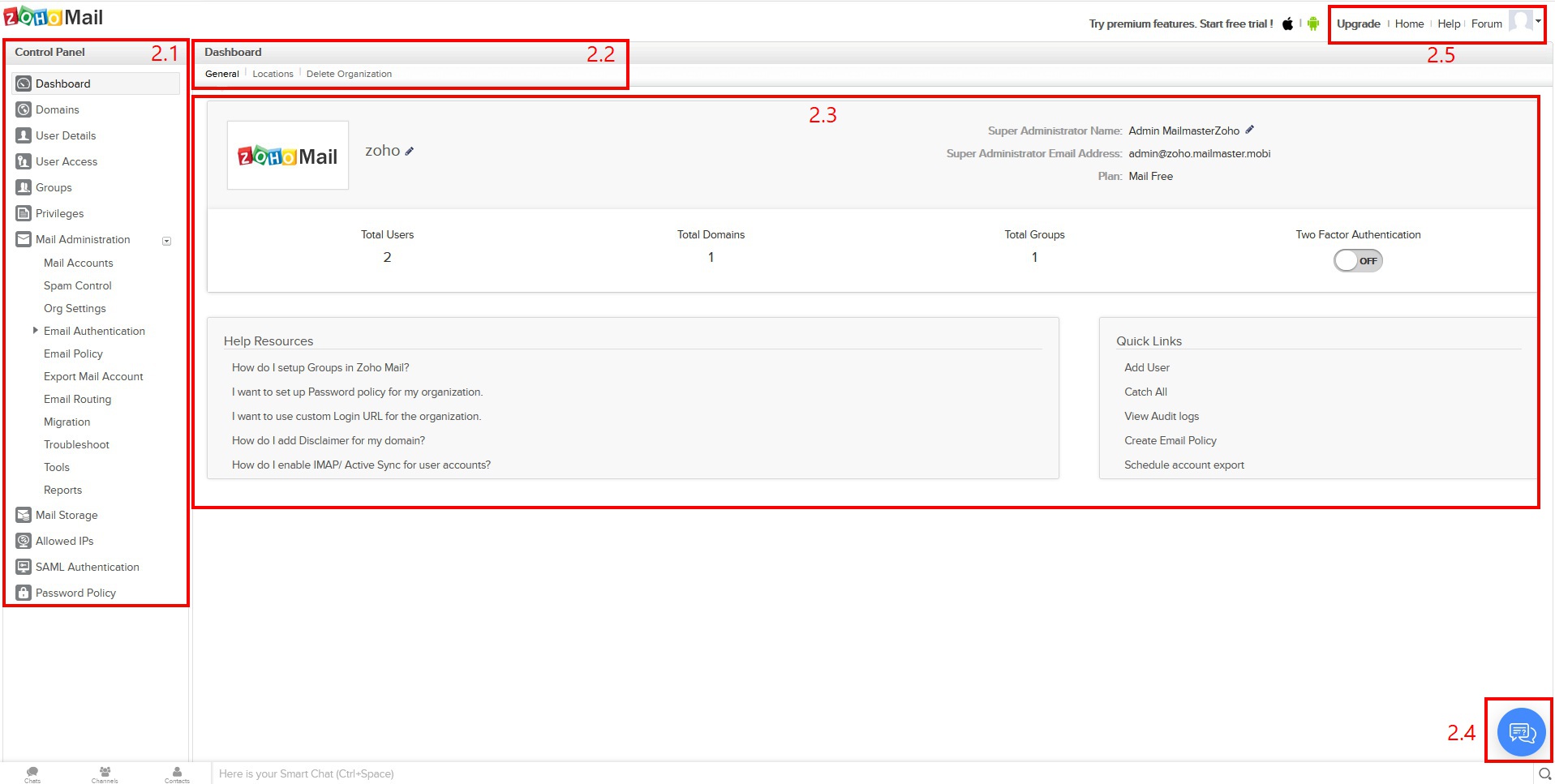This screenshot has width=1555, height=784.
Task: Open Export Mail Account menu item
Action: [93, 376]
